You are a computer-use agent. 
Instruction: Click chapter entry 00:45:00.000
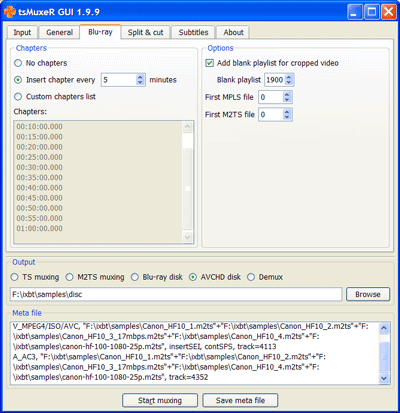40,198
